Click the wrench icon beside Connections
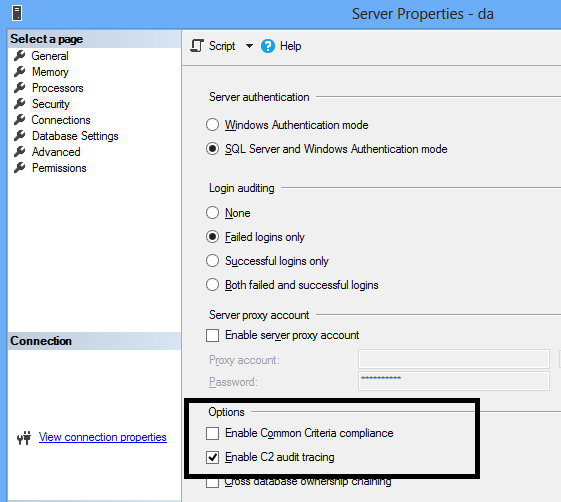 click(x=20, y=120)
